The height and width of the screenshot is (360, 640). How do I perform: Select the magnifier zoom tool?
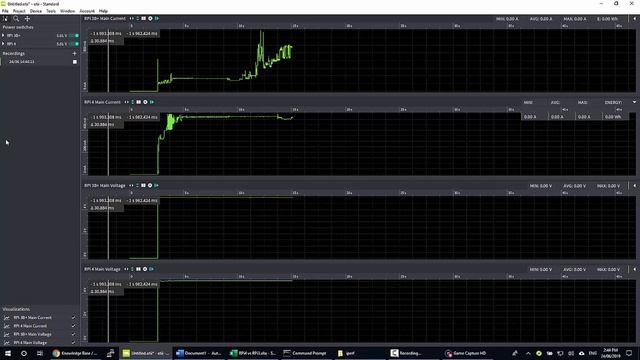point(16,19)
